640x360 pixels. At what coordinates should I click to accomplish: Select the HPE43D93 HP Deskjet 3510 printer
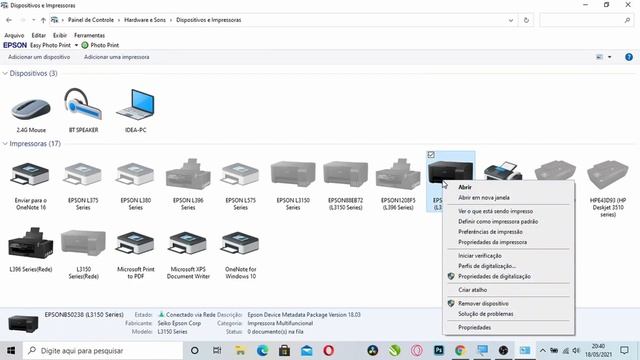click(608, 174)
